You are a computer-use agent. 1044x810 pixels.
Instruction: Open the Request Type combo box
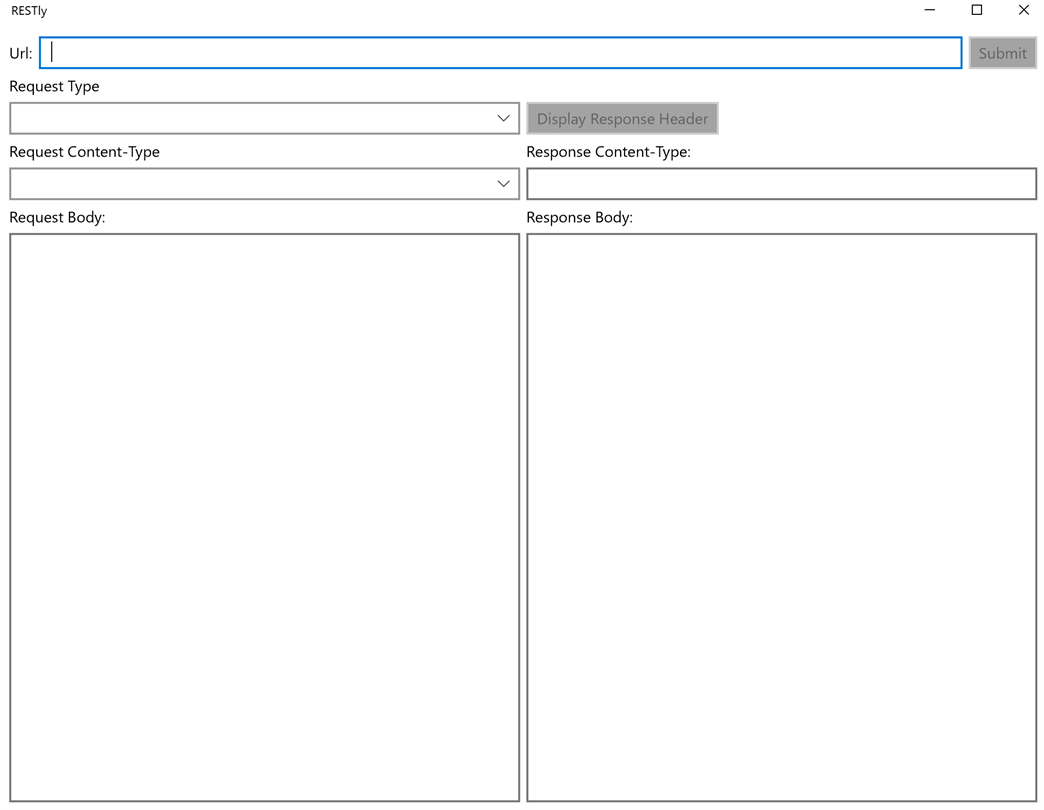point(264,118)
